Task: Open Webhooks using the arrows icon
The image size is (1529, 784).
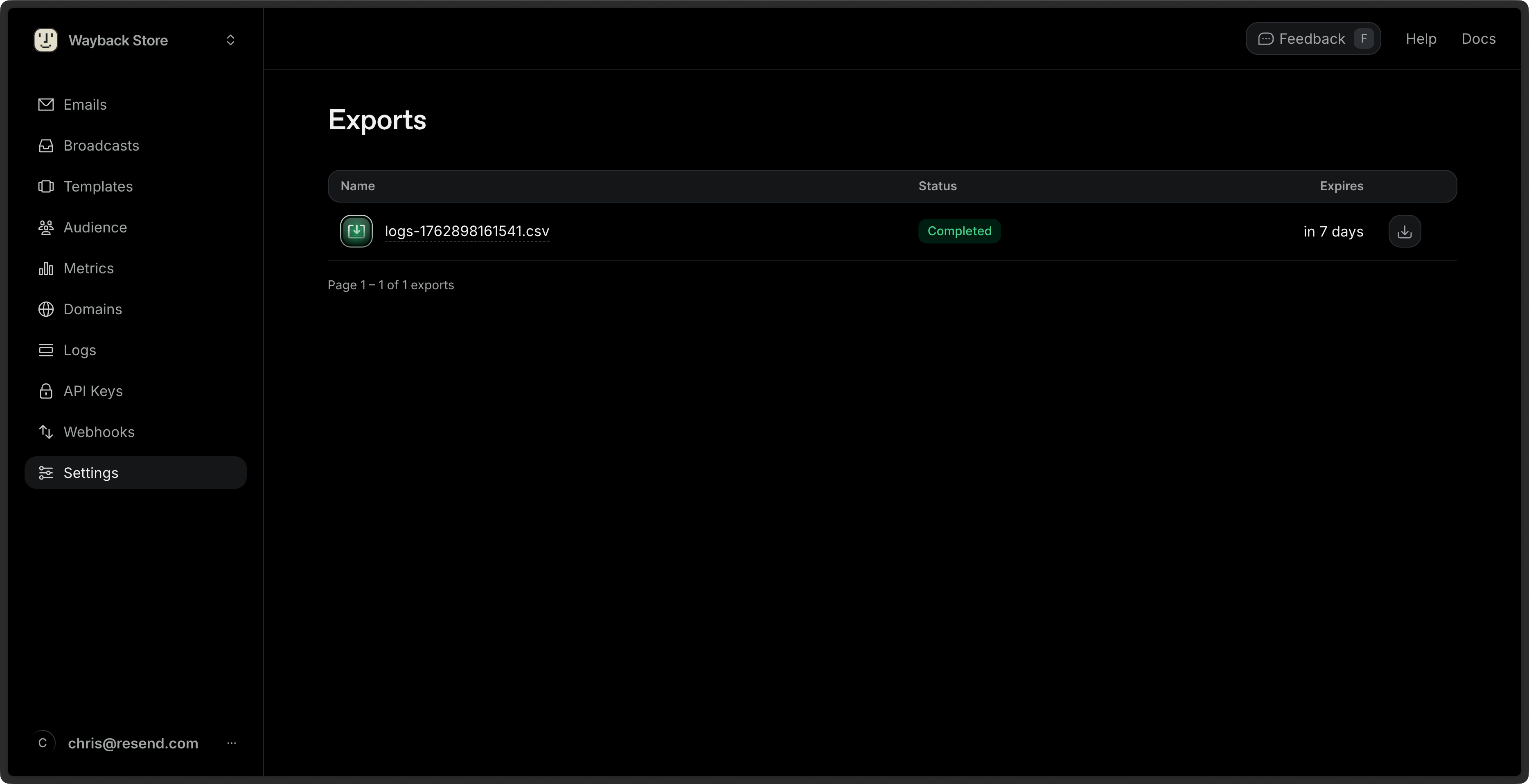Action: [46, 431]
